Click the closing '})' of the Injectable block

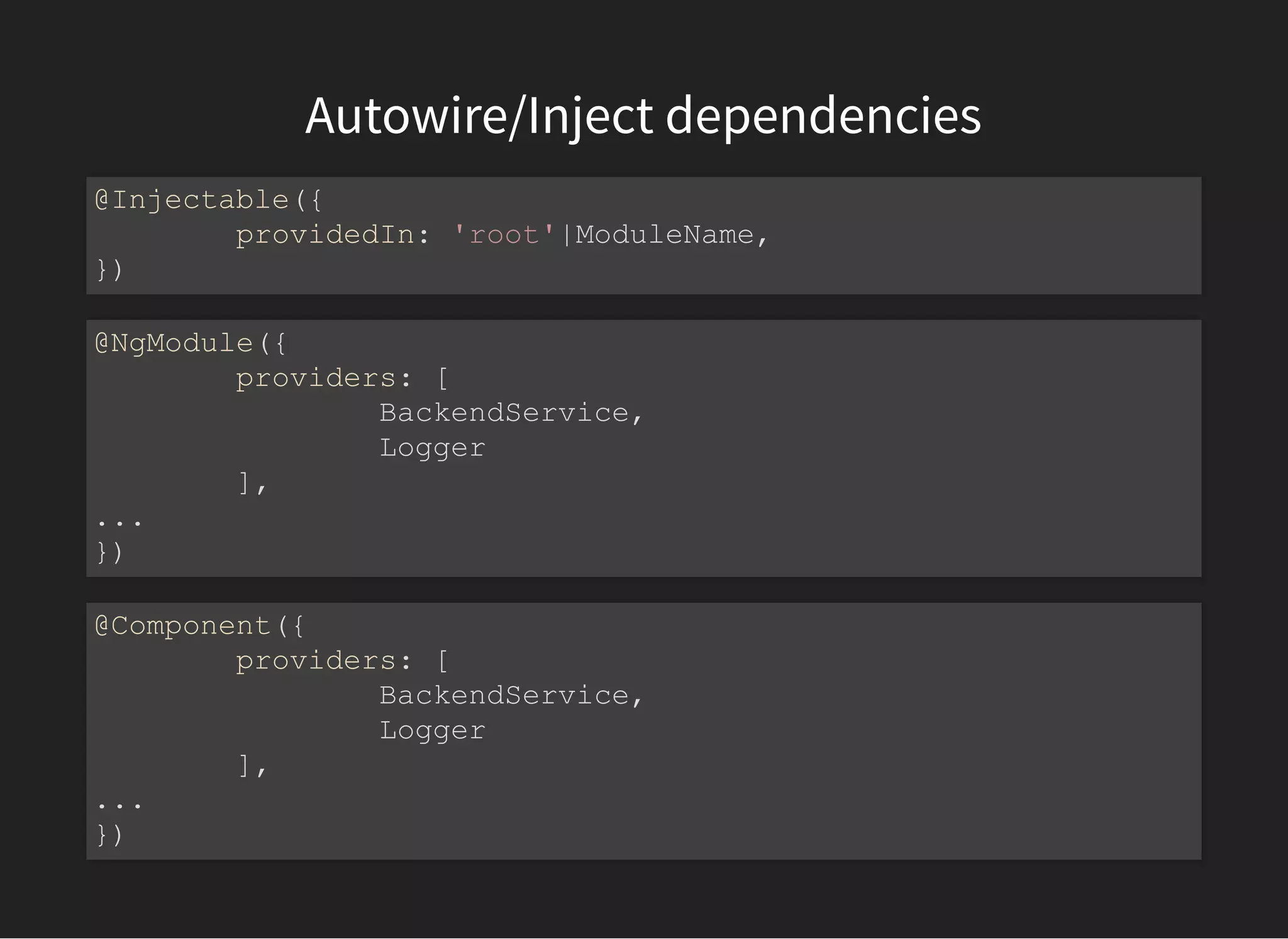109,270
